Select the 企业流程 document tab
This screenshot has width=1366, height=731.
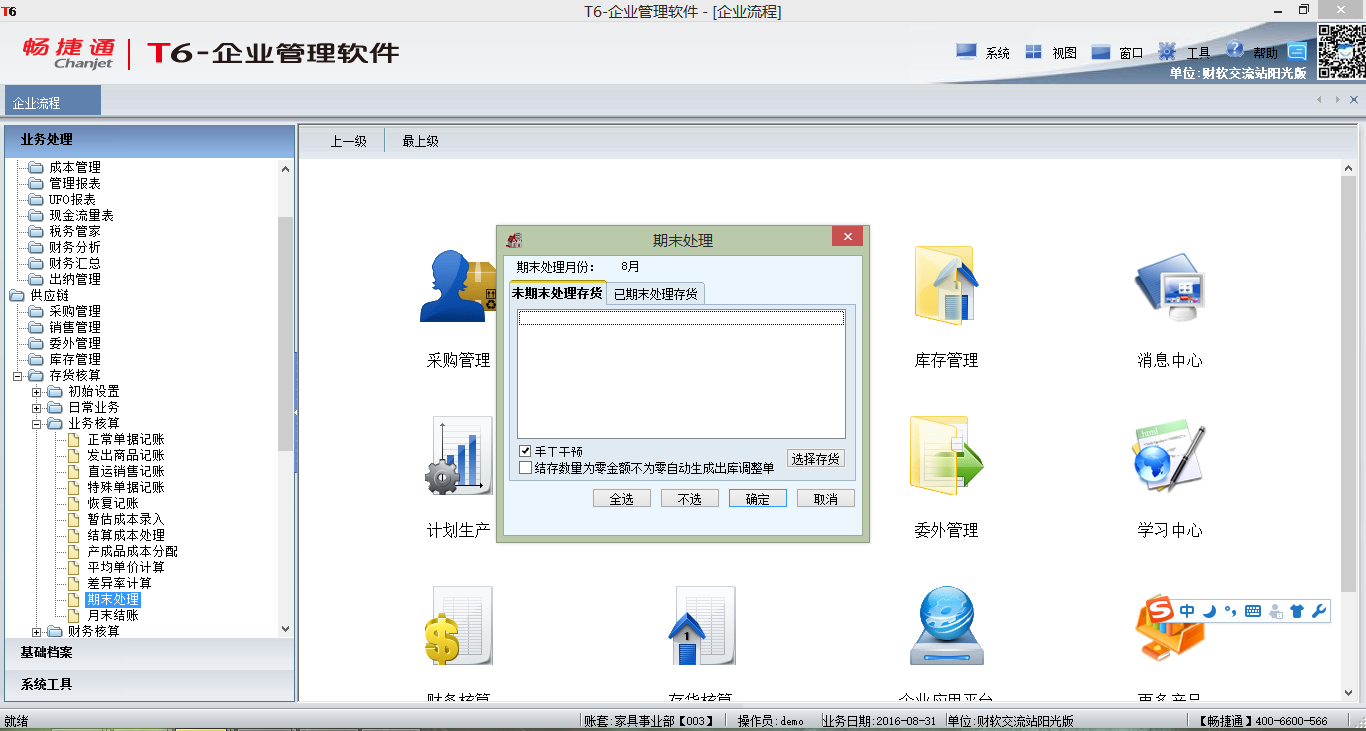coord(53,102)
